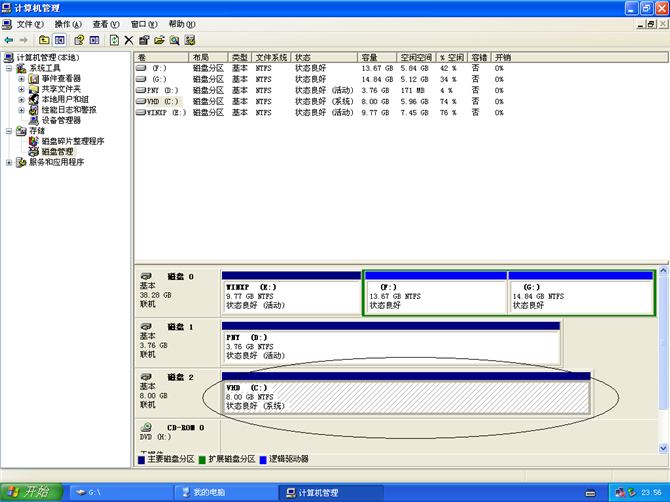
Task: Click the 开始 Start button
Action: tap(32, 492)
